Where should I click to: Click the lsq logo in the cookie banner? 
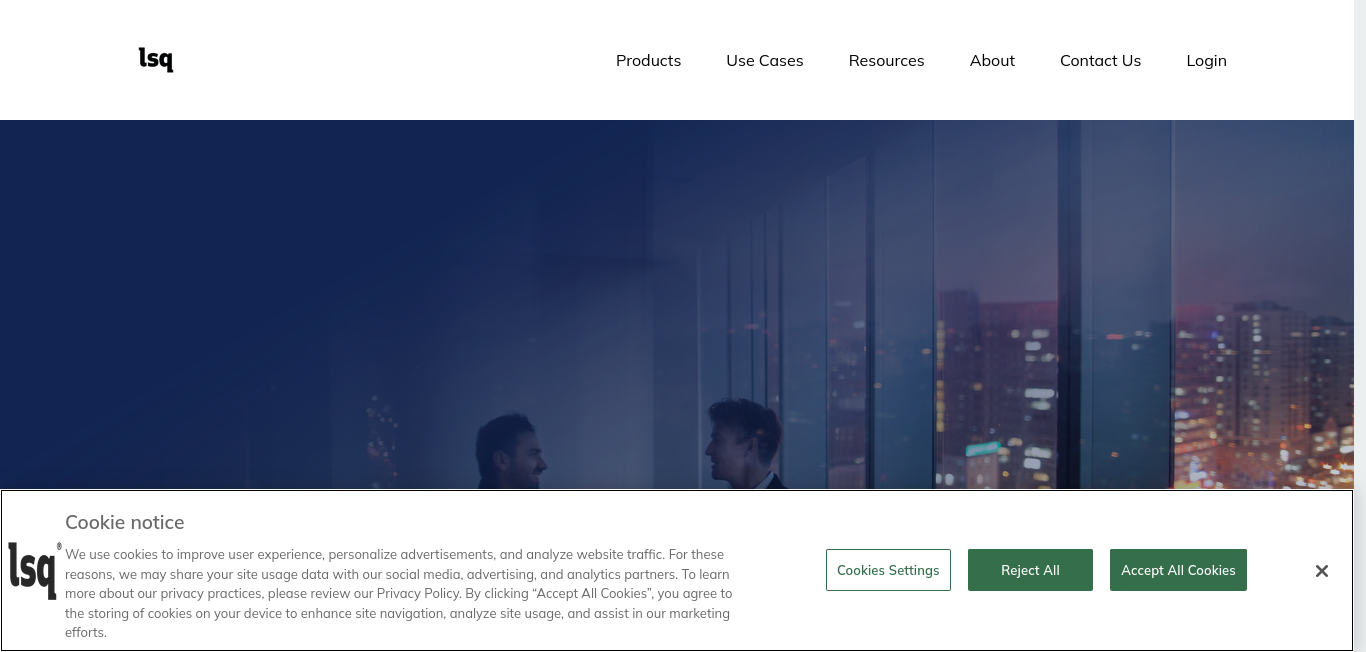(34, 570)
